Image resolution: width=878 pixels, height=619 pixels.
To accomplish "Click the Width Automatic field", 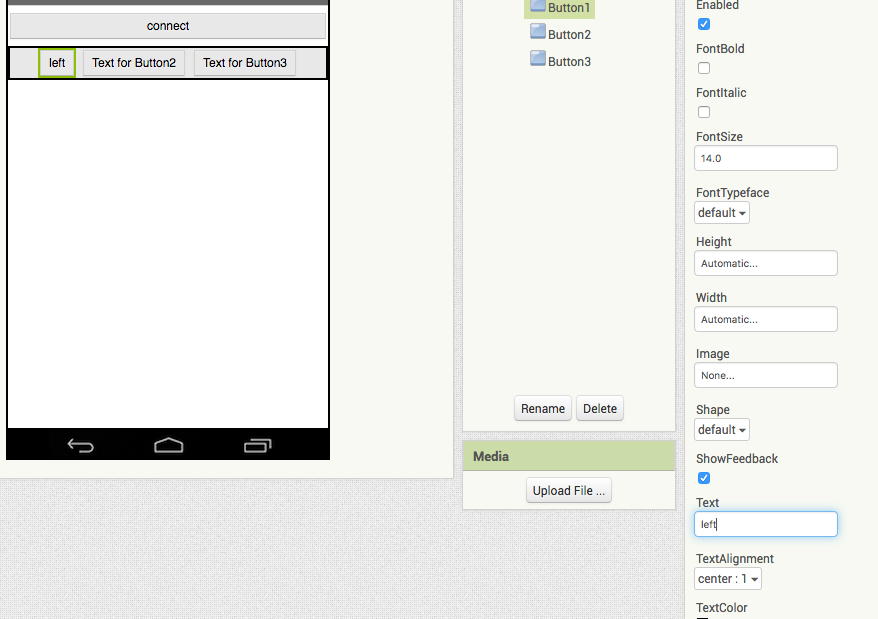I will (766, 319).
